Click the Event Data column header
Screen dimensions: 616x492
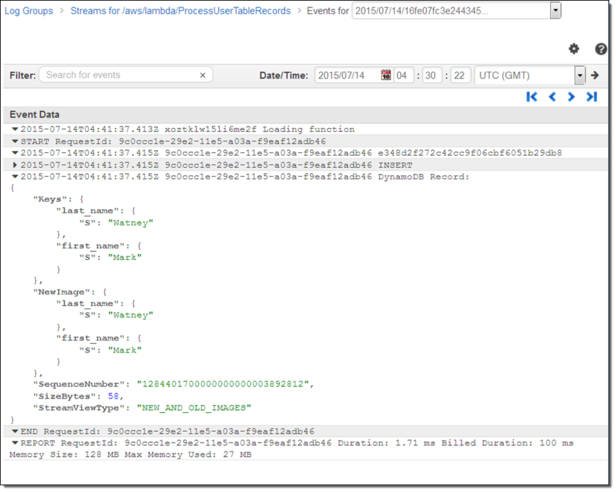35,115
